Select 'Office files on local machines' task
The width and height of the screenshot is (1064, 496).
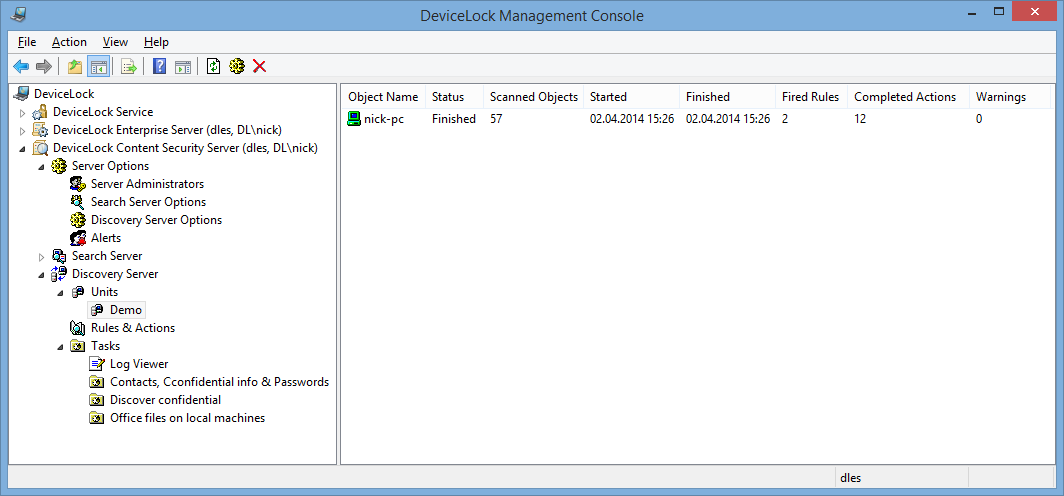(x=187, y=418)
